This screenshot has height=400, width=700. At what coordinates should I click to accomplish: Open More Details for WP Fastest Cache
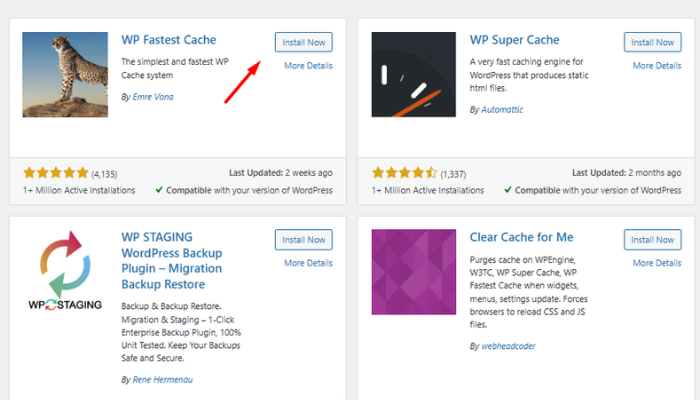[308, 66]
